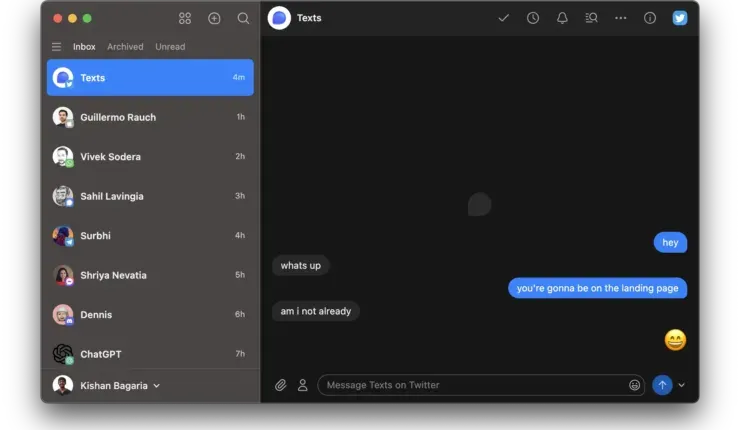Click the clock snooze icon in chat header

click(x=533, y=18)
